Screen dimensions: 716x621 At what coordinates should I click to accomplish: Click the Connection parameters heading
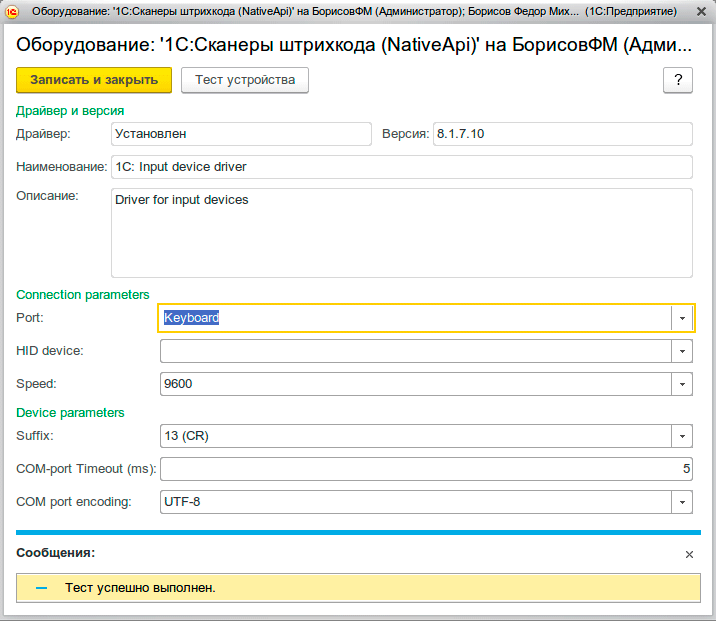[83, 295]
